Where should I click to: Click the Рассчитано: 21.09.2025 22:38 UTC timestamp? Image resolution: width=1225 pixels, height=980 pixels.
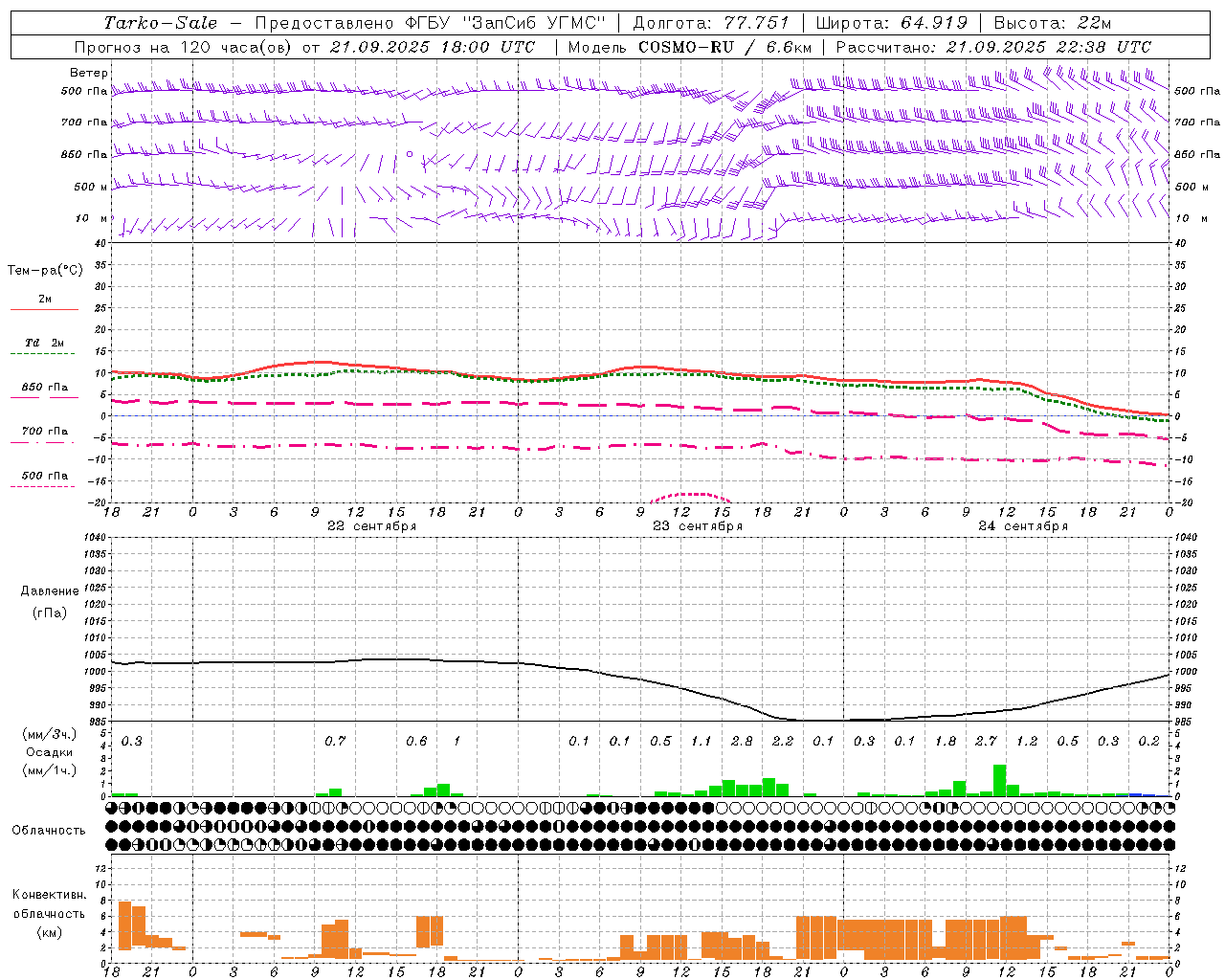993,47
